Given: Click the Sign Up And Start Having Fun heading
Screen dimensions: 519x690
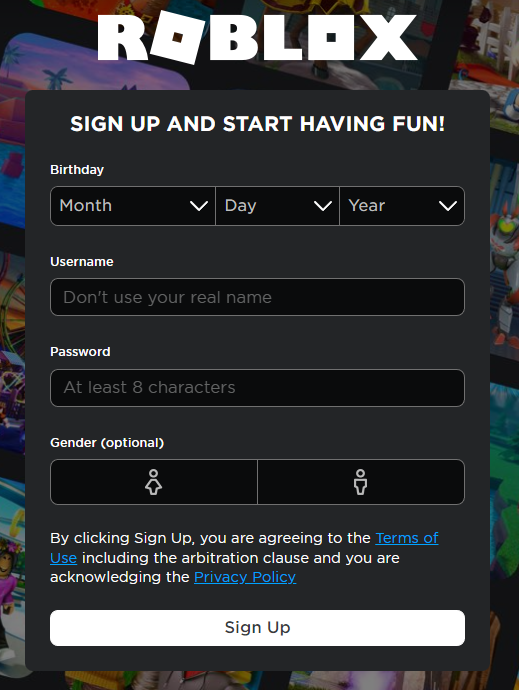Looking at the screenshot, I should pos(258,124).
